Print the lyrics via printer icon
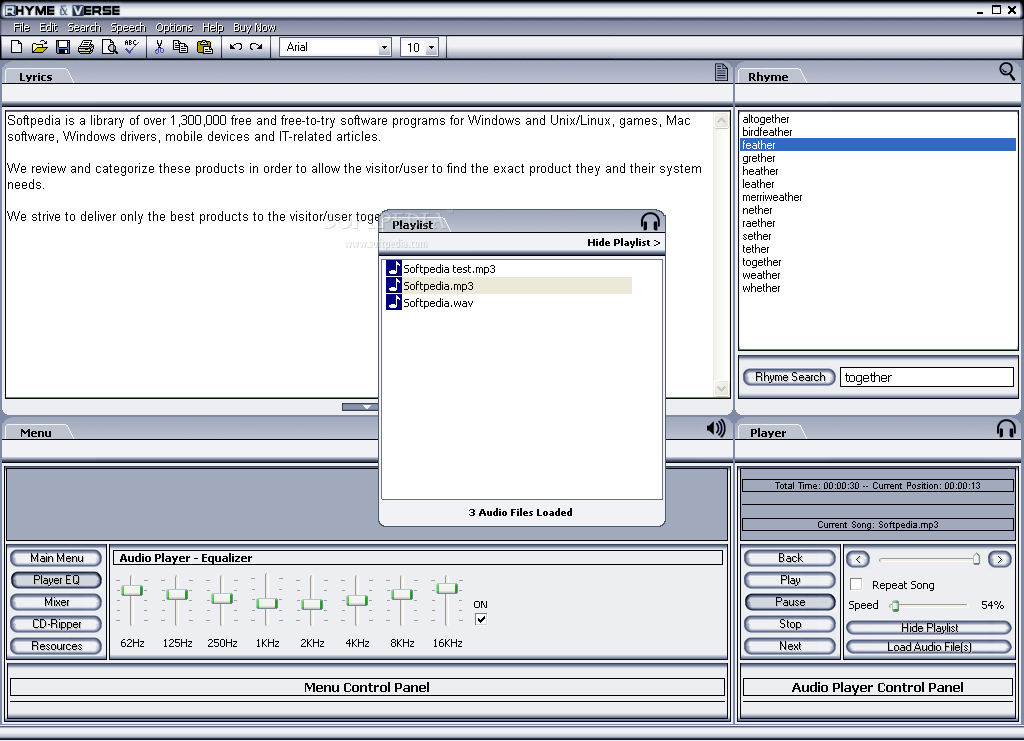 tap(86, 47)
